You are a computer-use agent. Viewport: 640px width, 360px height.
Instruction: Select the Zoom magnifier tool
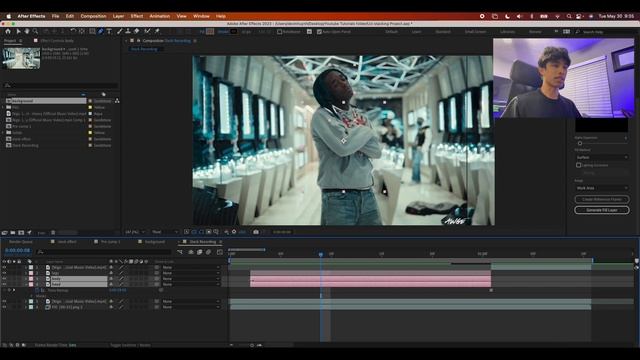36,31
